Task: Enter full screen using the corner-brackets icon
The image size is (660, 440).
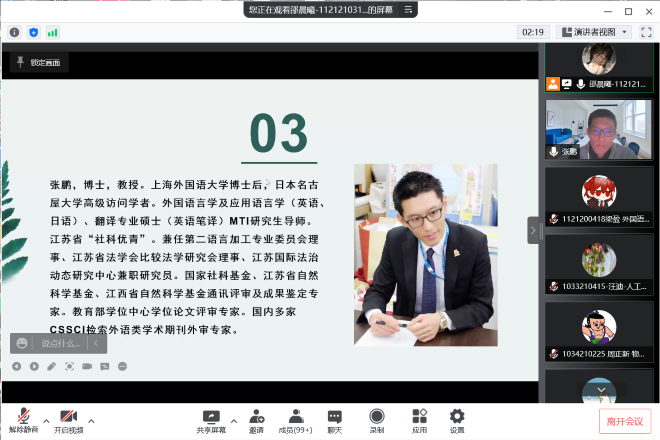Action: click(646, 32)
